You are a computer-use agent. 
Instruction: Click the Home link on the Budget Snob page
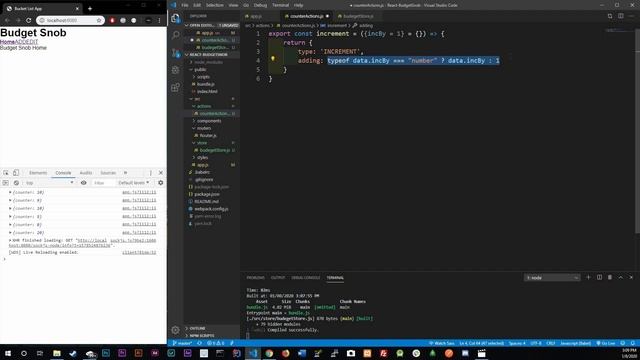point(7,42)
